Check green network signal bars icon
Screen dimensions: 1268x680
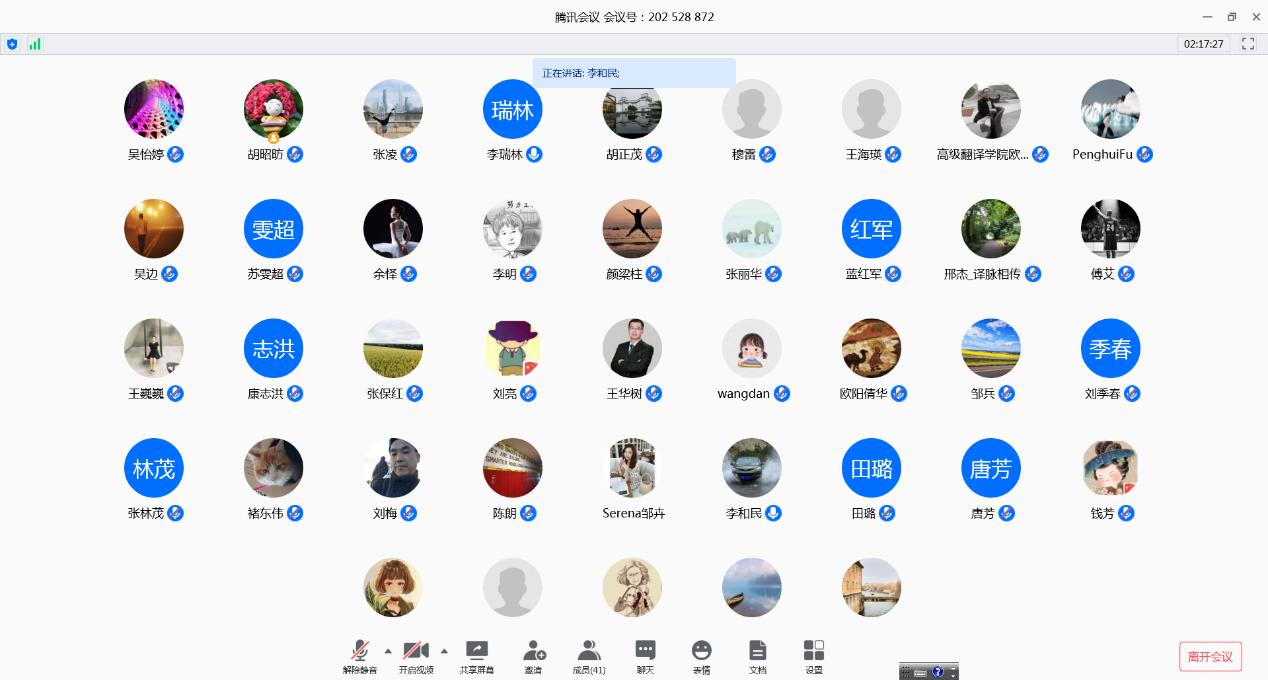(x=35, y=44)
